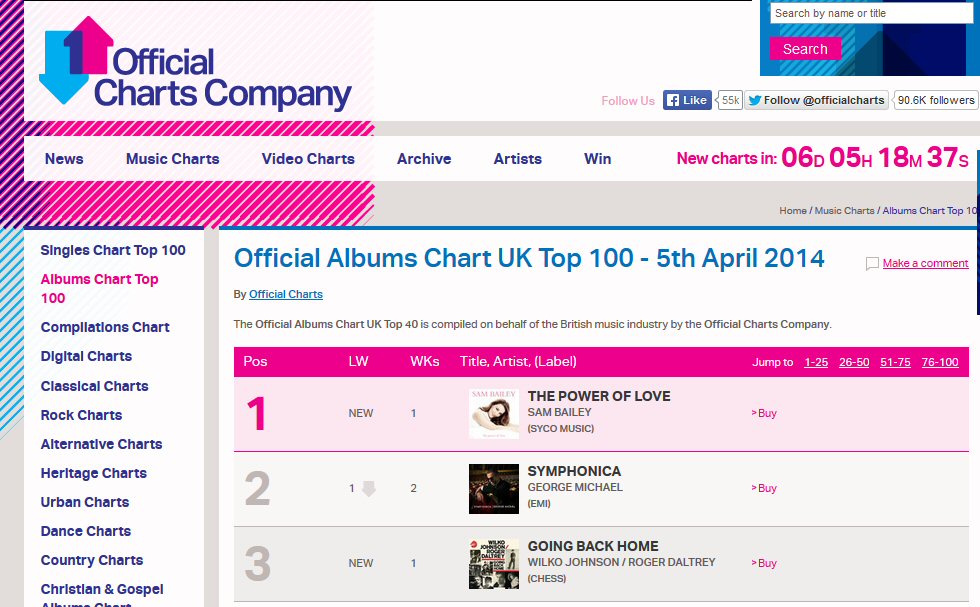Click the Official Charts Company logo
The width and height of the screenshot is (980, 607).
coord(195,63)
